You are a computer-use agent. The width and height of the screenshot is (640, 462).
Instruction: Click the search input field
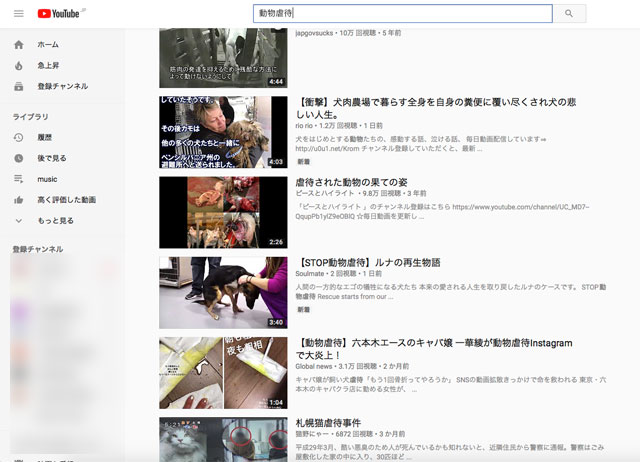(x=402, y=13)
